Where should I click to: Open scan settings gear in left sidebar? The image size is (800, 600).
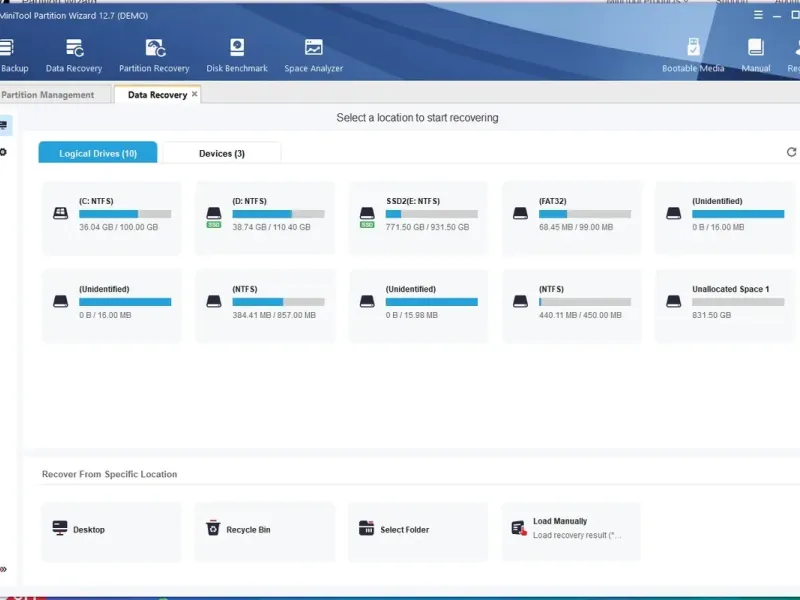click(x=4, y=152)
